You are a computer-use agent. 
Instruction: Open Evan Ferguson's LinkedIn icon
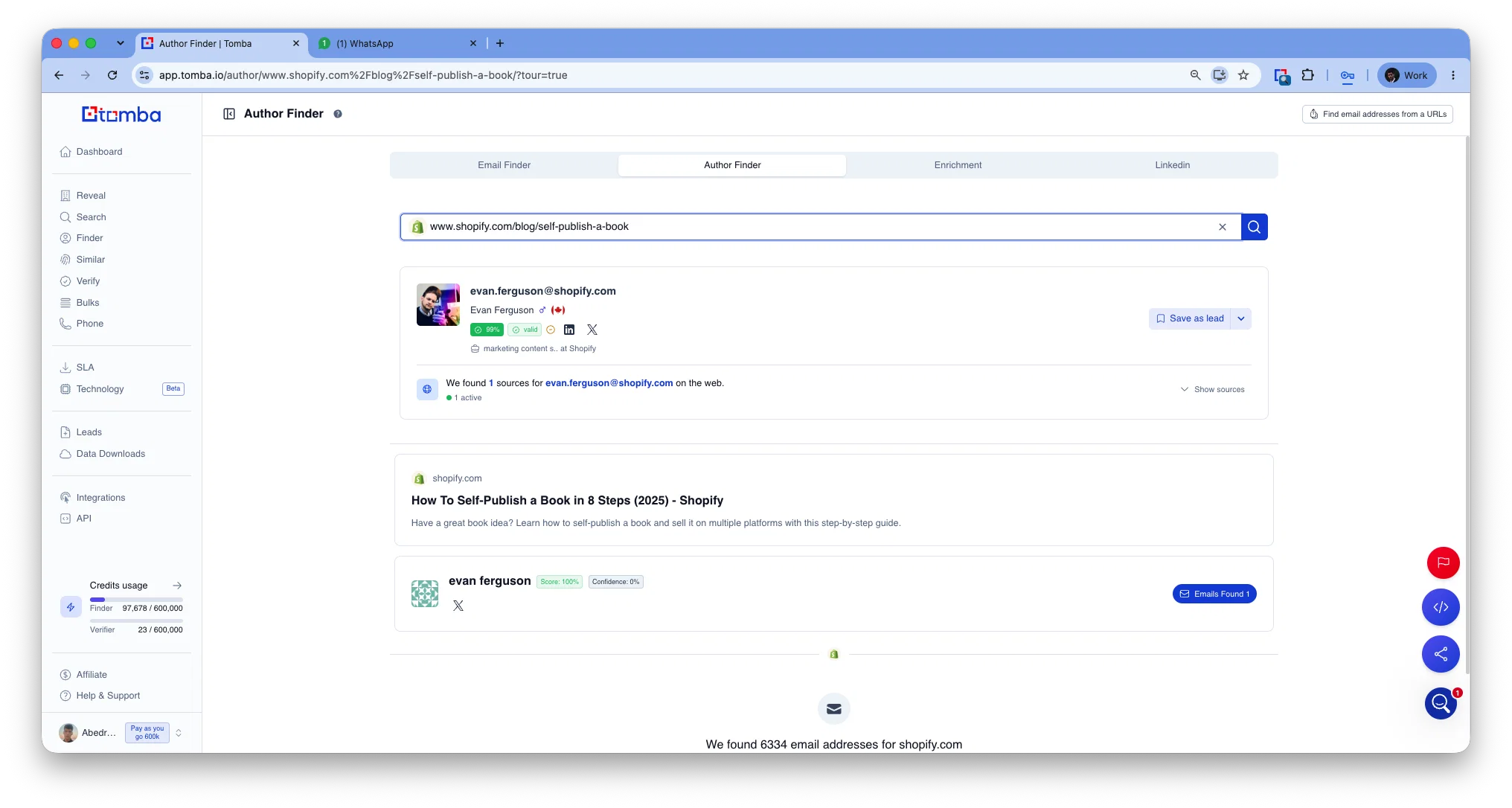click(x=569, y=330)
